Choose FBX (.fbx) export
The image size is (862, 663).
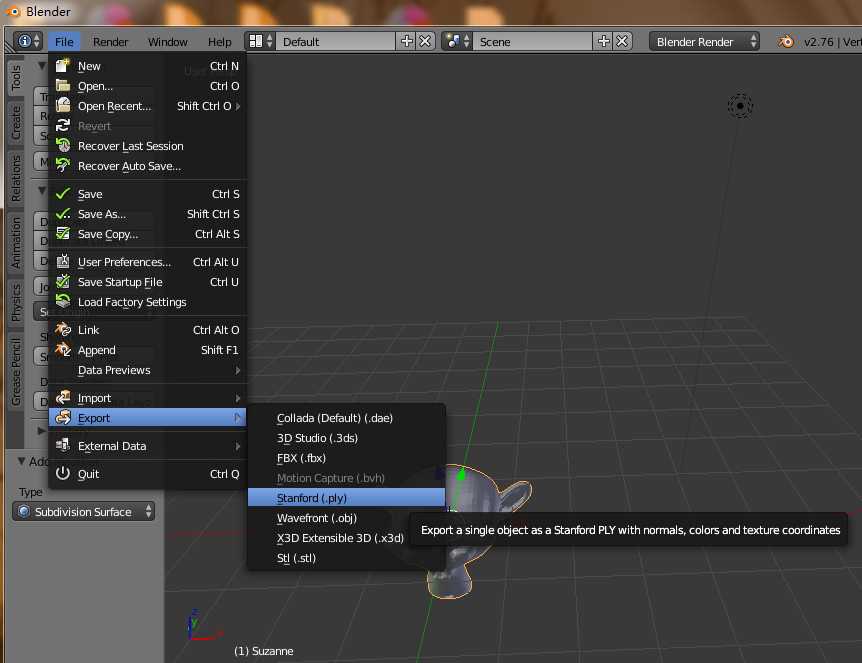click(346, 458)
